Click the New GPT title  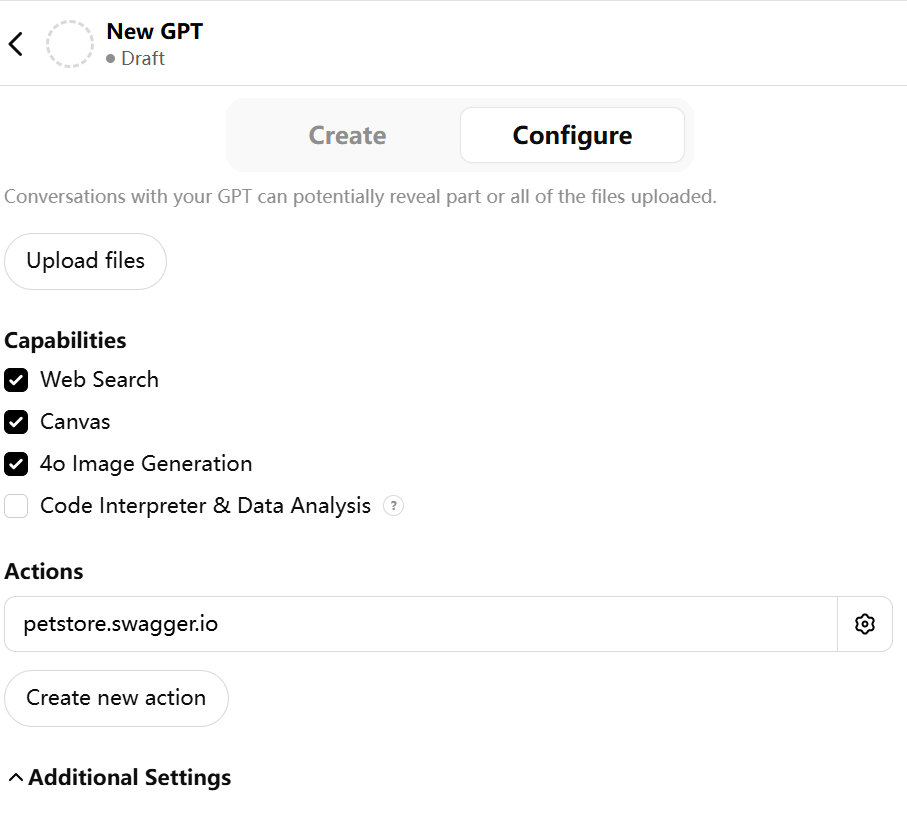click(154, 31)
